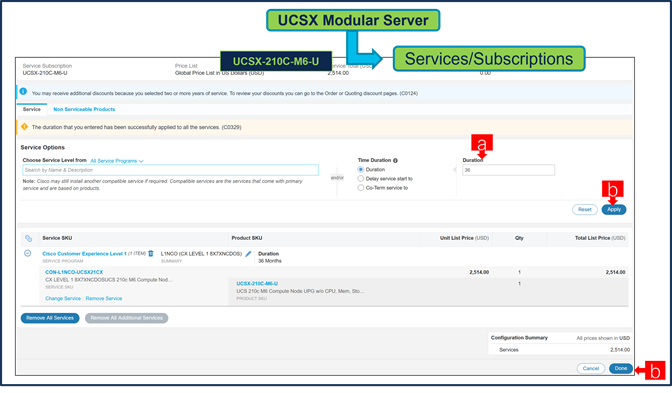
Task: Click the Done button
Action: click(621, 368)
